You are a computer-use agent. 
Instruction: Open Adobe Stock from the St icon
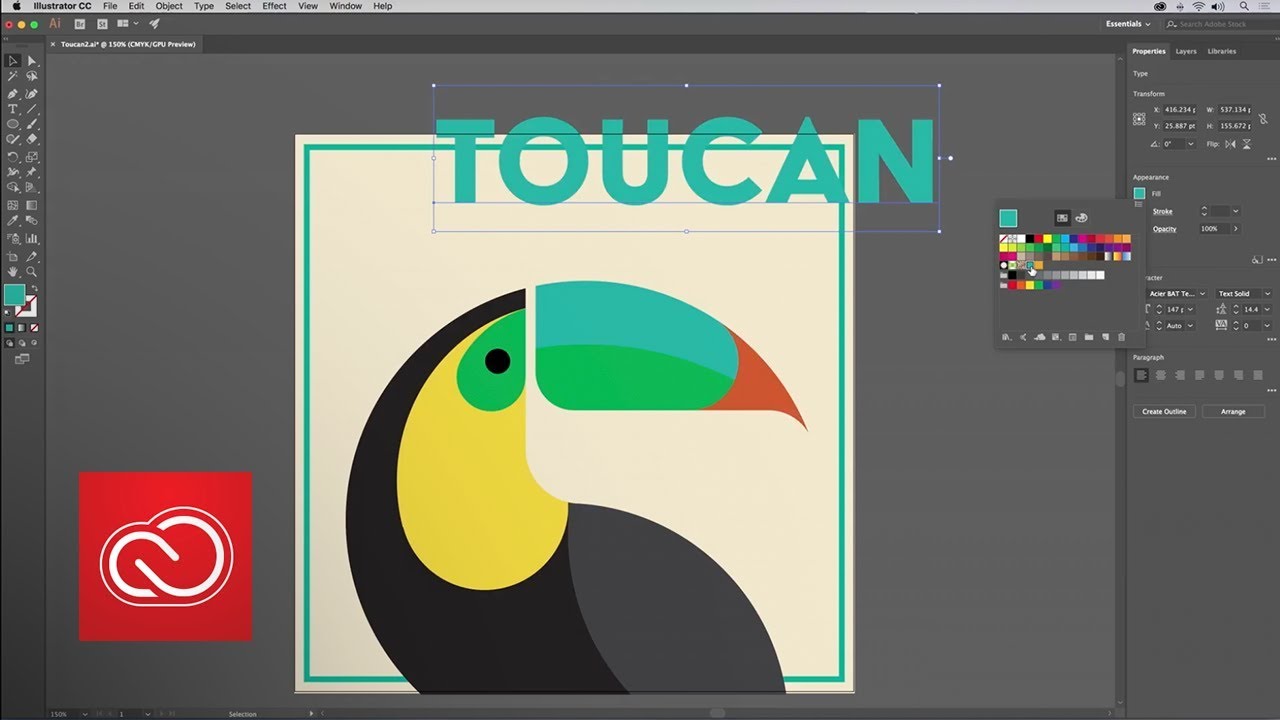tap(100, 23)
